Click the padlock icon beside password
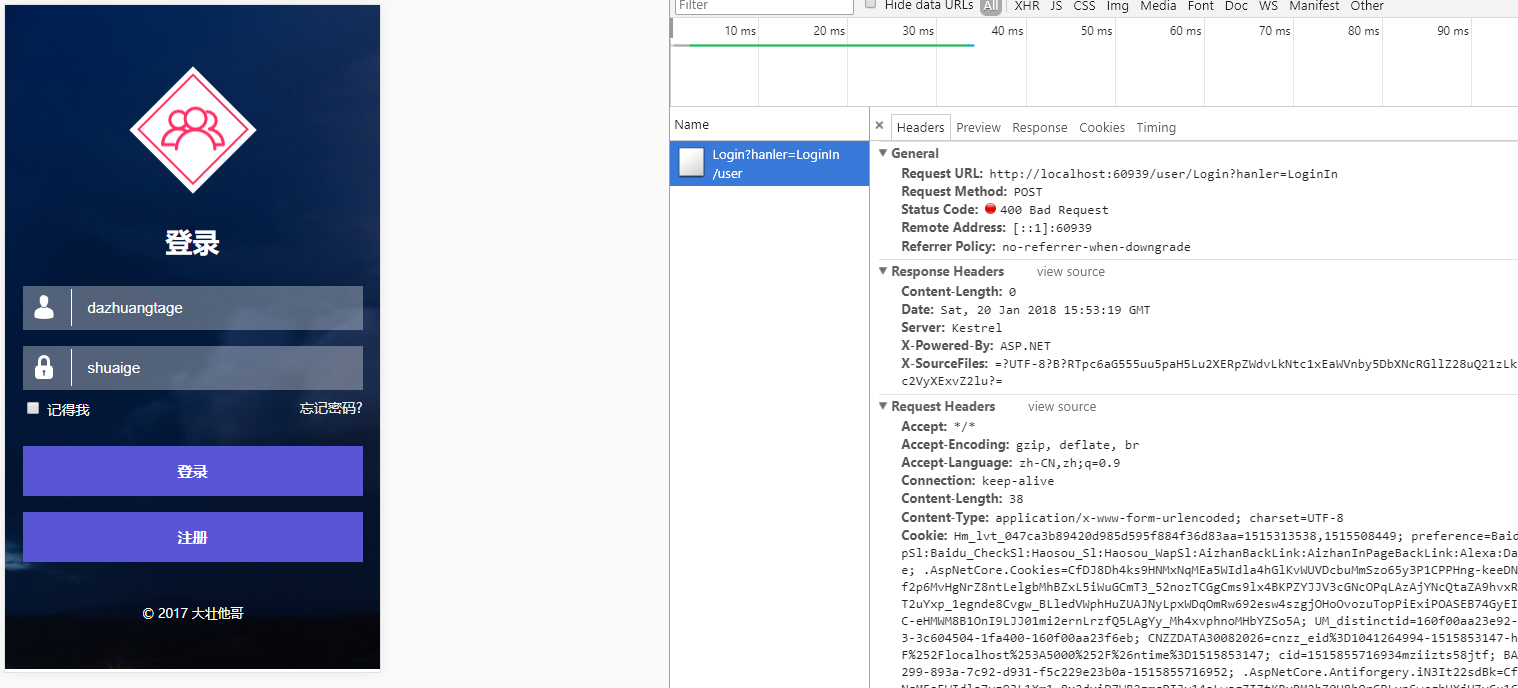This screenshot has height=688, width=1518. coord(44,368)
